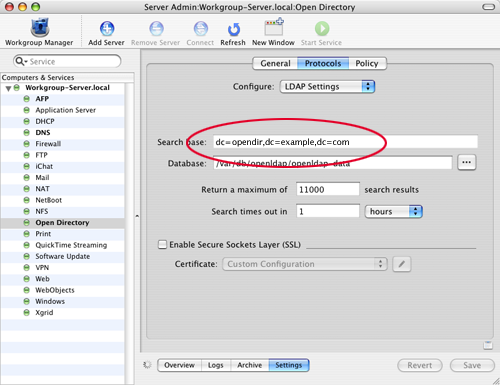The image size is (500, 385).
Task: Click the status icon next to Xgrid
Action: (x=27, y=312)
